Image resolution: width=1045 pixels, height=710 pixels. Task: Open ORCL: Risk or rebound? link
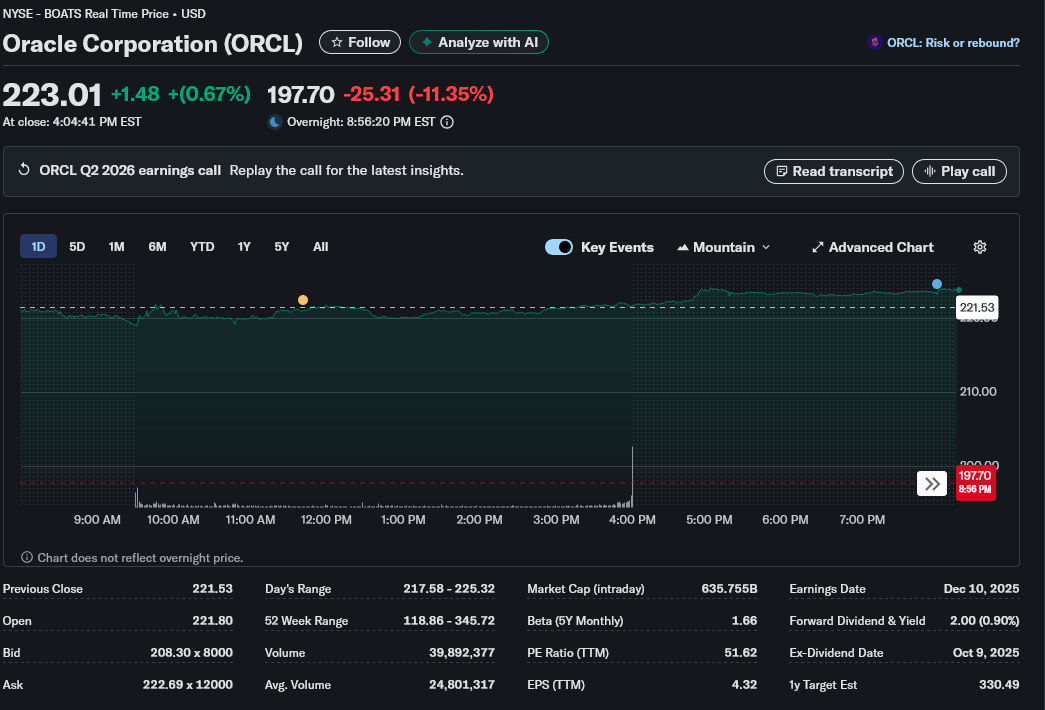[x=953, y=43]
